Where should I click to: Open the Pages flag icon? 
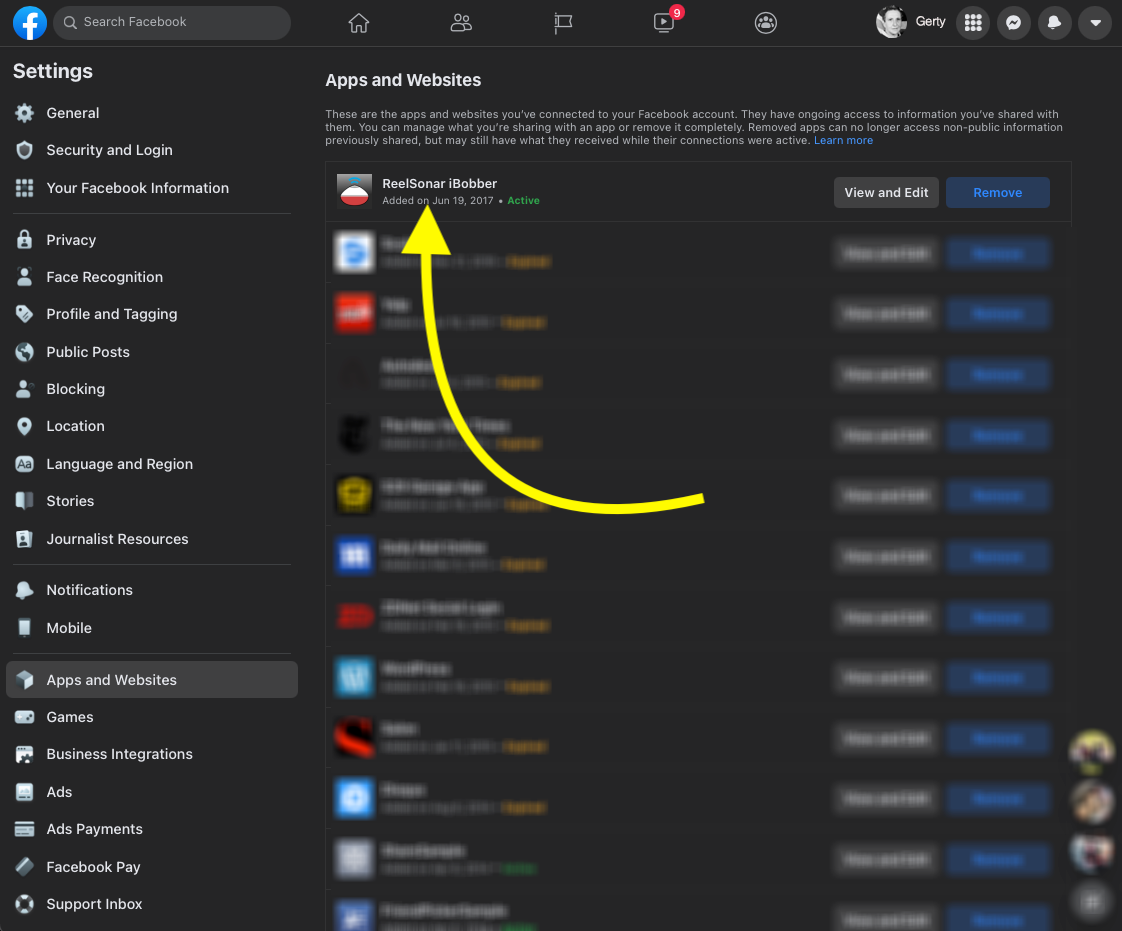click(x=563, y=23)
